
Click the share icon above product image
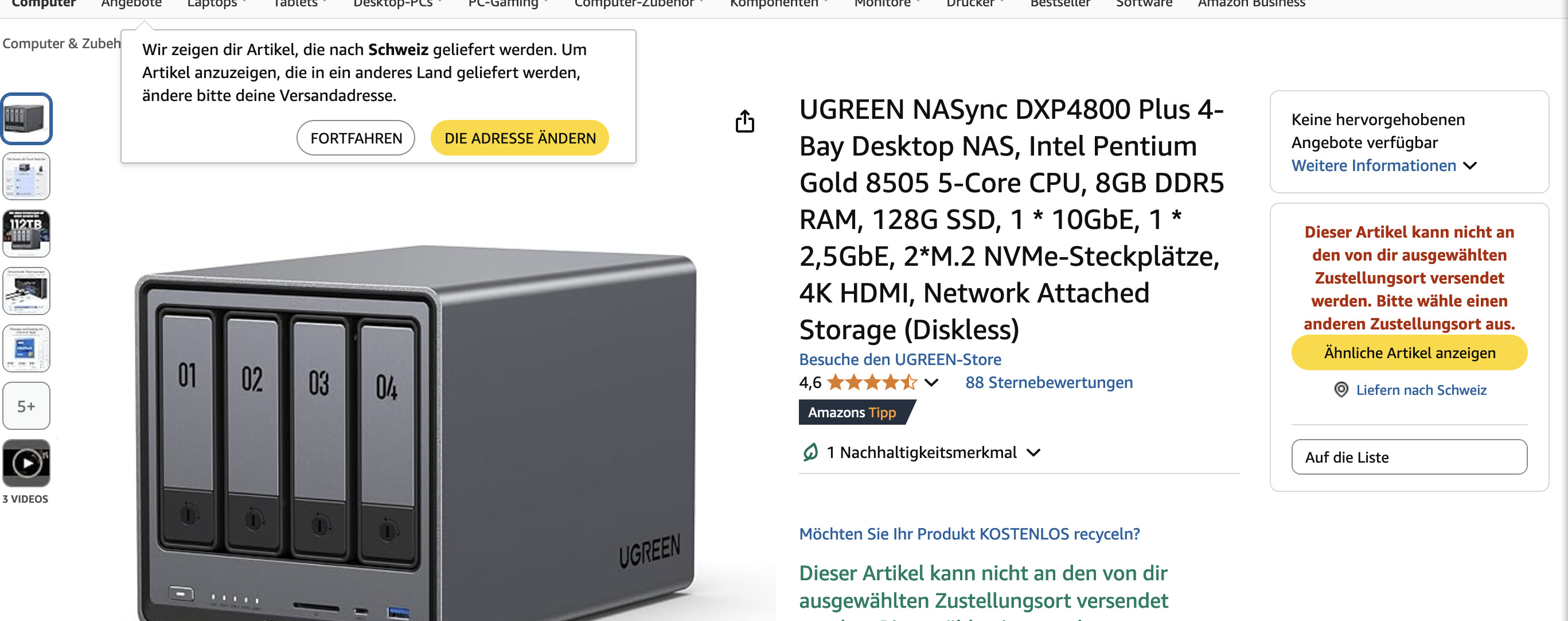click(x=744, y=121)
